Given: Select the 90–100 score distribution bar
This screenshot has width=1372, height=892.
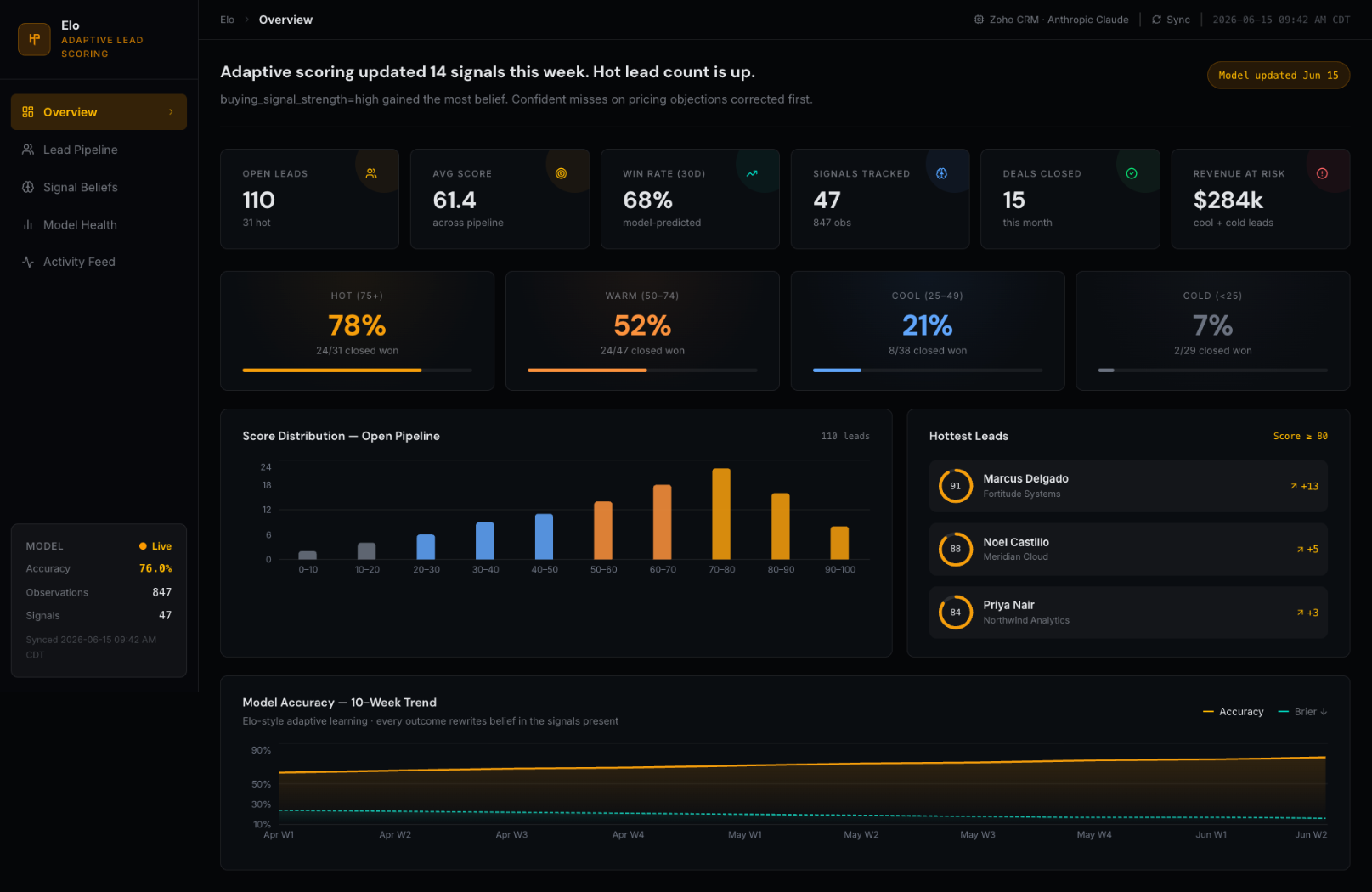Looking at the screenshot, I should 839,543.
